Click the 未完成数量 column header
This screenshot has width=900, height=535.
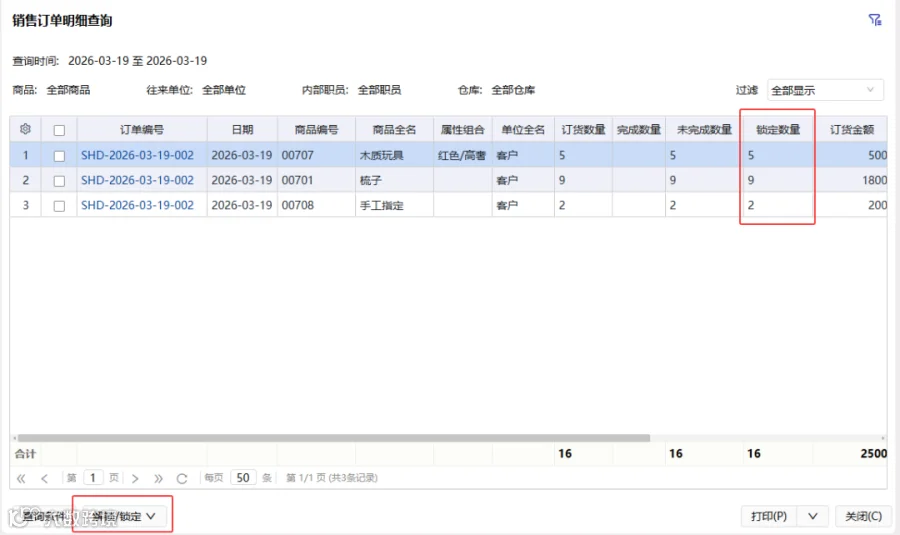[x=704, y=130]
